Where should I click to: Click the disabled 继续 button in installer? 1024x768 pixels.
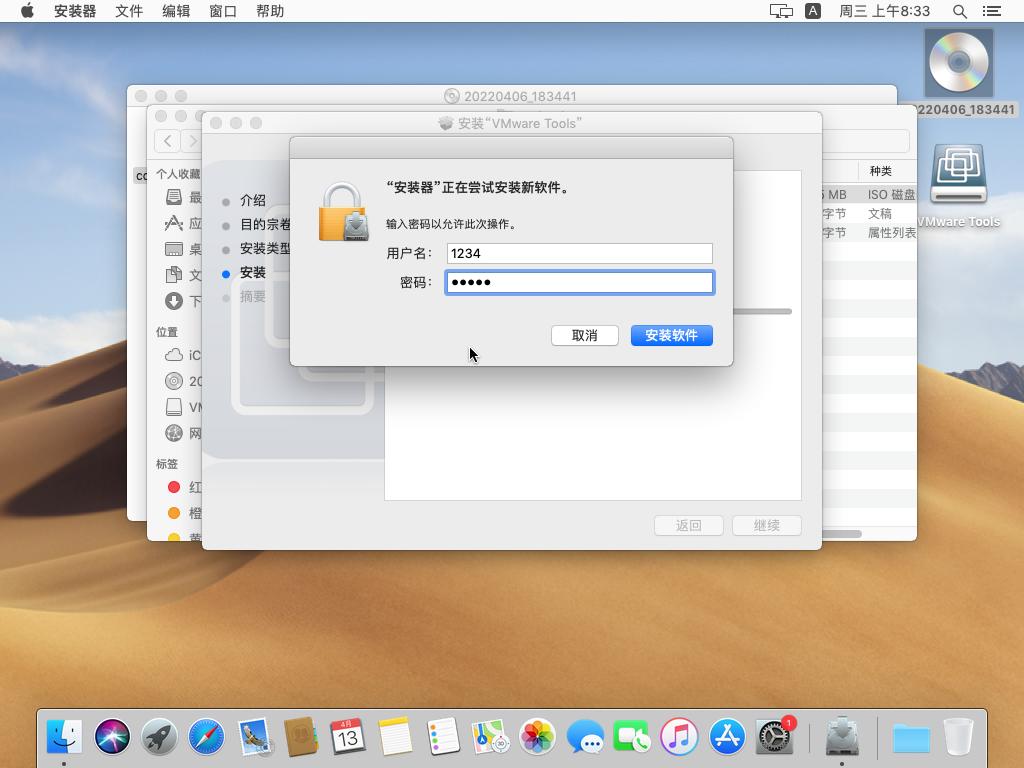click(x=767, y=526)
